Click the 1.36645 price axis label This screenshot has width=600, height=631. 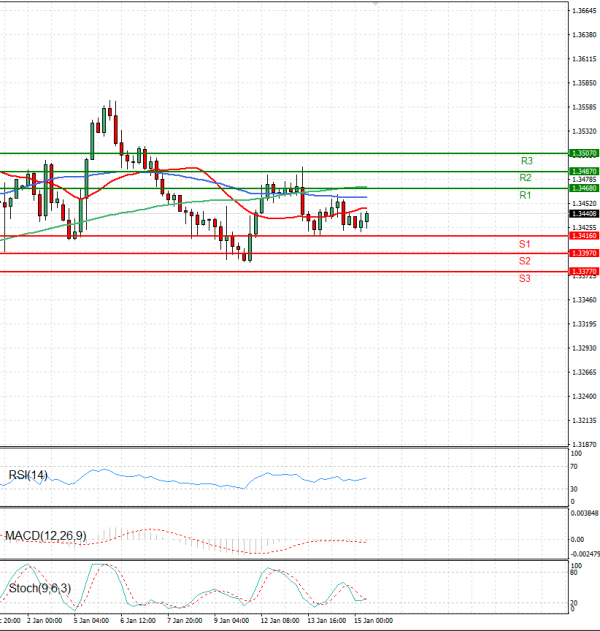(584, 11)
